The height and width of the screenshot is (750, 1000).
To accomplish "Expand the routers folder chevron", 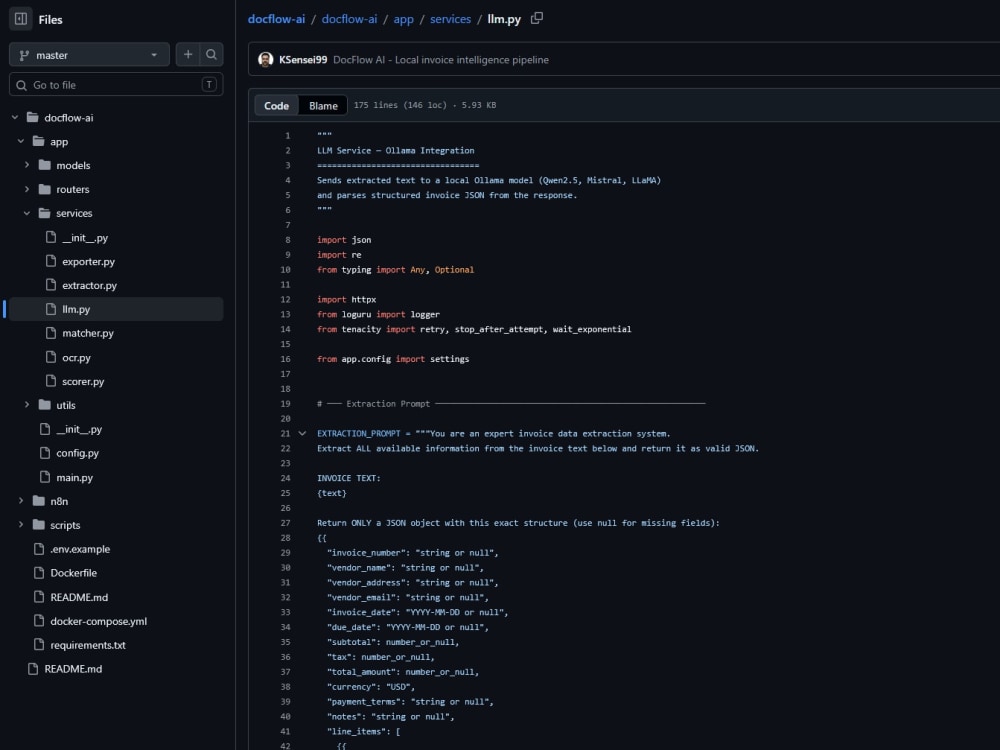I will pos(27,189).
